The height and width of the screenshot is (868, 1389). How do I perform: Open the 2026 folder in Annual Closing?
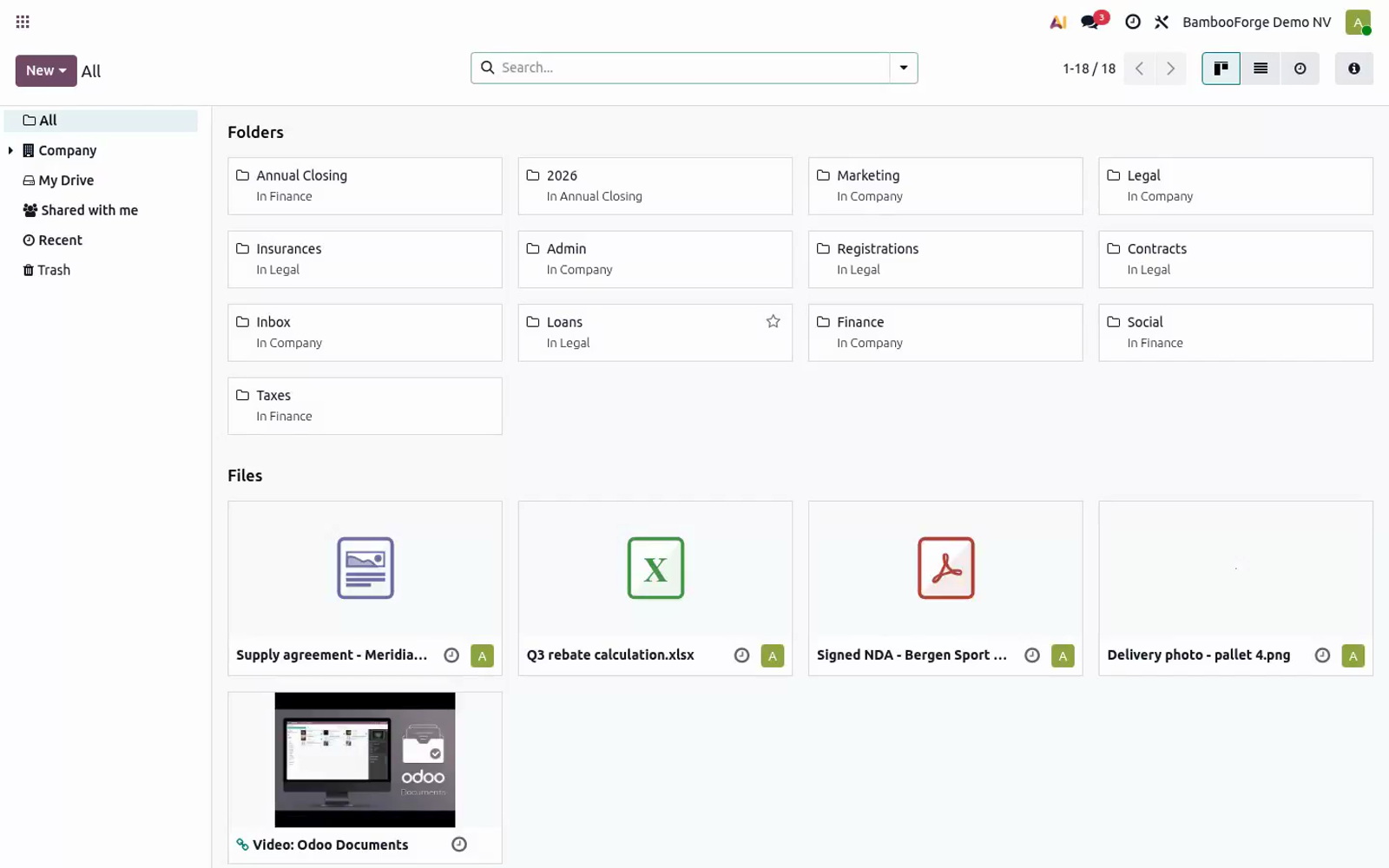pos(655,186)
